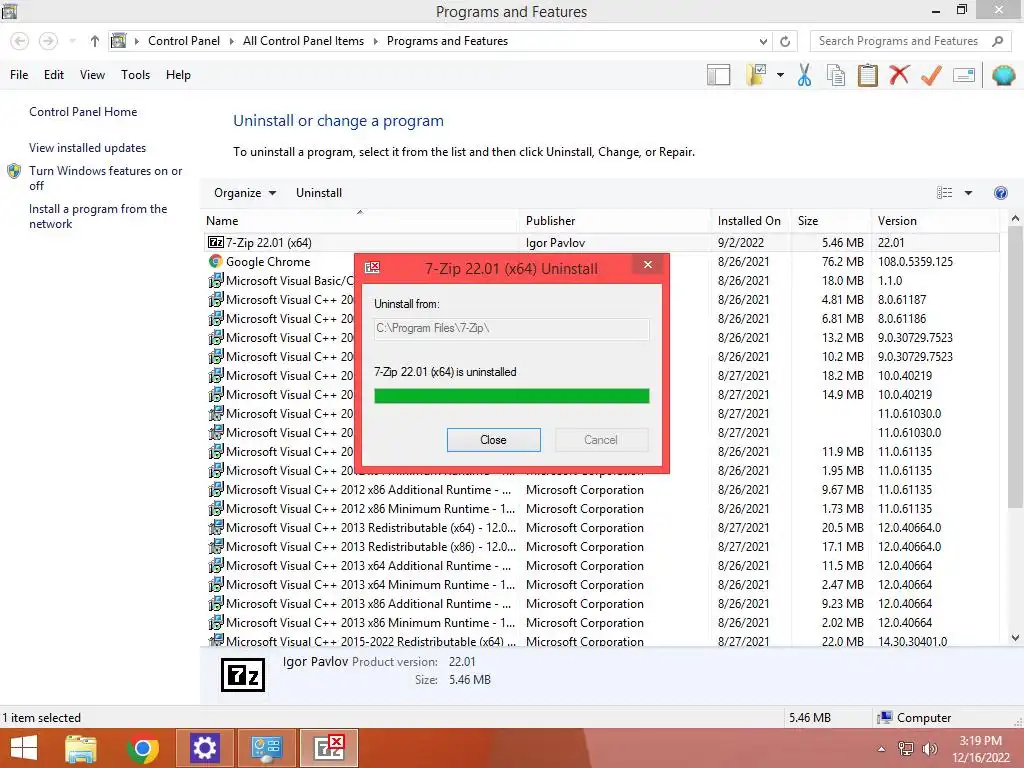Open the Edit menu
This screenshot has height=768, width=1024.
pos(54,75)
